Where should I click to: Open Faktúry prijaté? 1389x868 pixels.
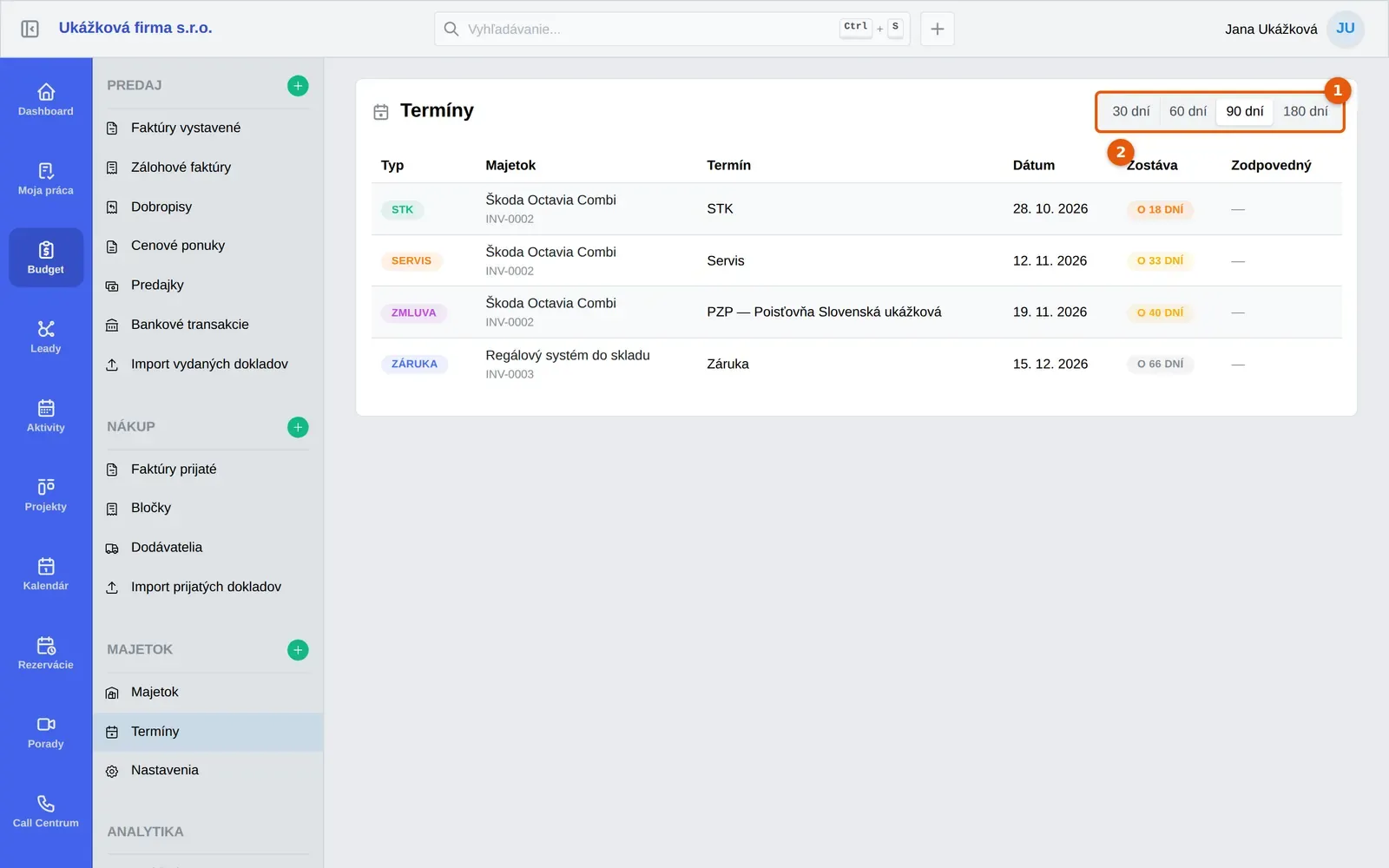[208, 469]
